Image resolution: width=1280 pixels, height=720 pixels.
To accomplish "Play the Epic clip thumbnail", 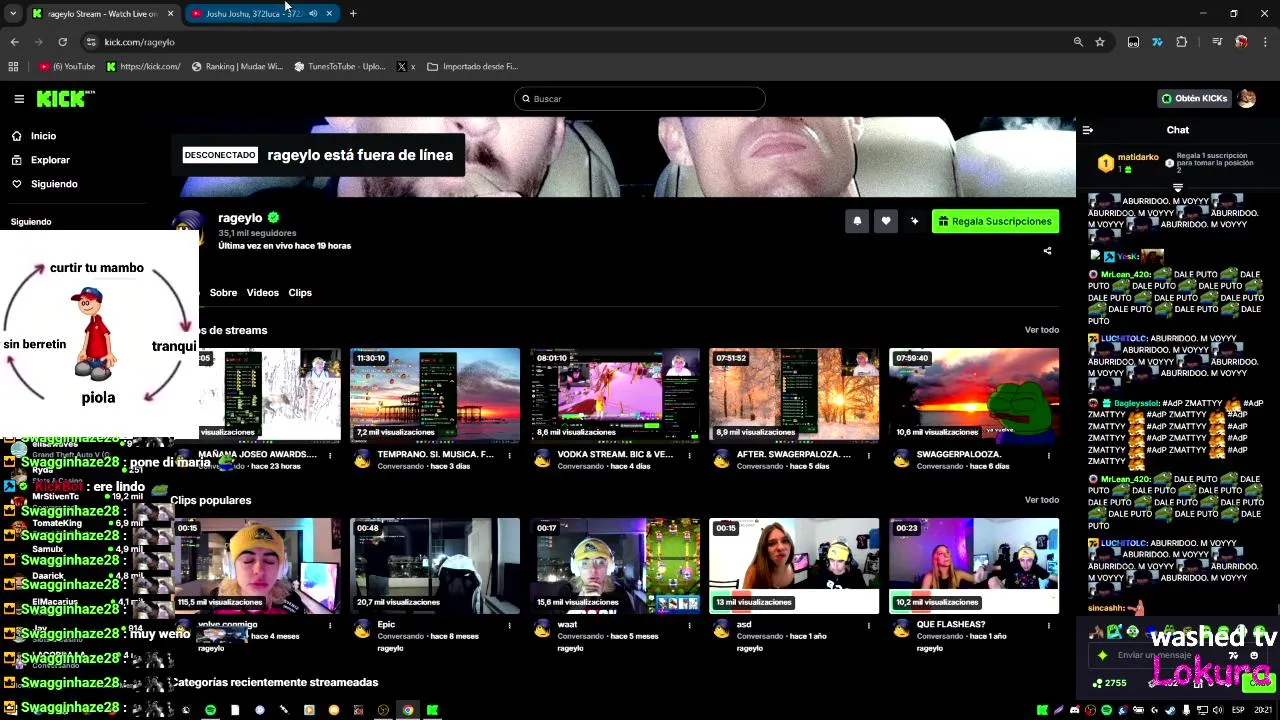I will coord(435,565).
